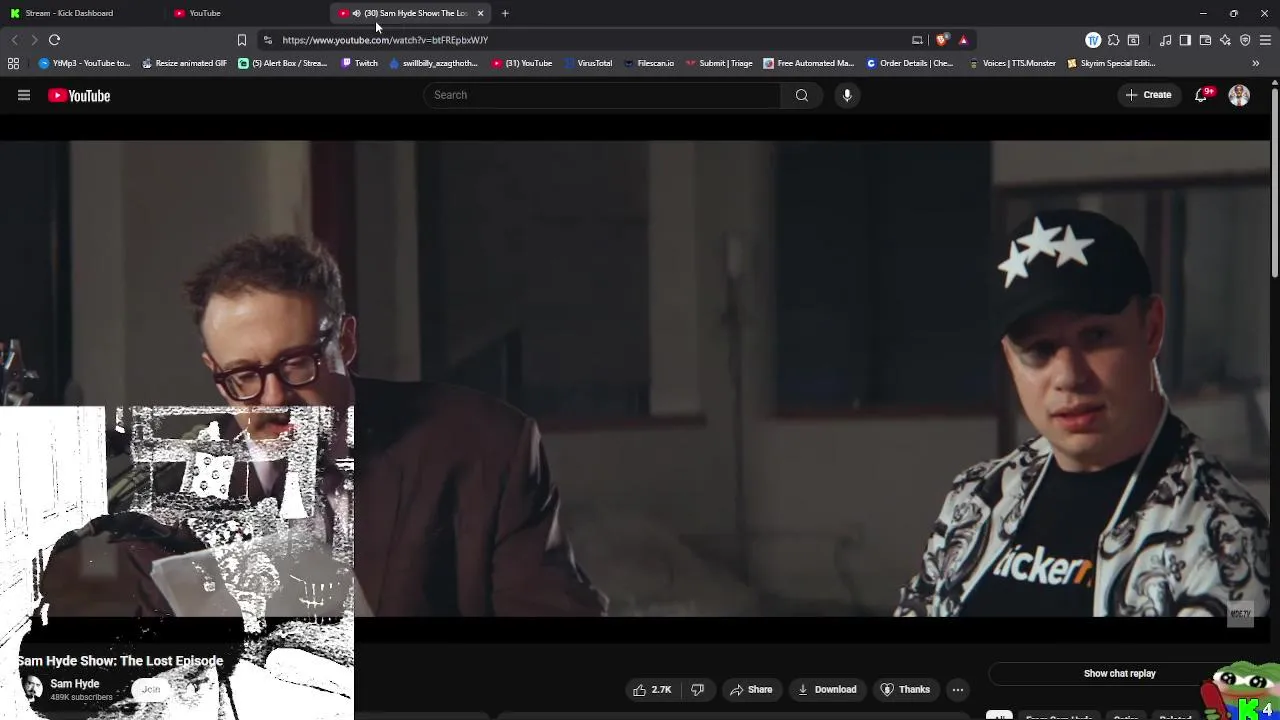The width and height of the screenshot is (1280, 720).
Task: Click the Download button
Action: tap(827, 689)
